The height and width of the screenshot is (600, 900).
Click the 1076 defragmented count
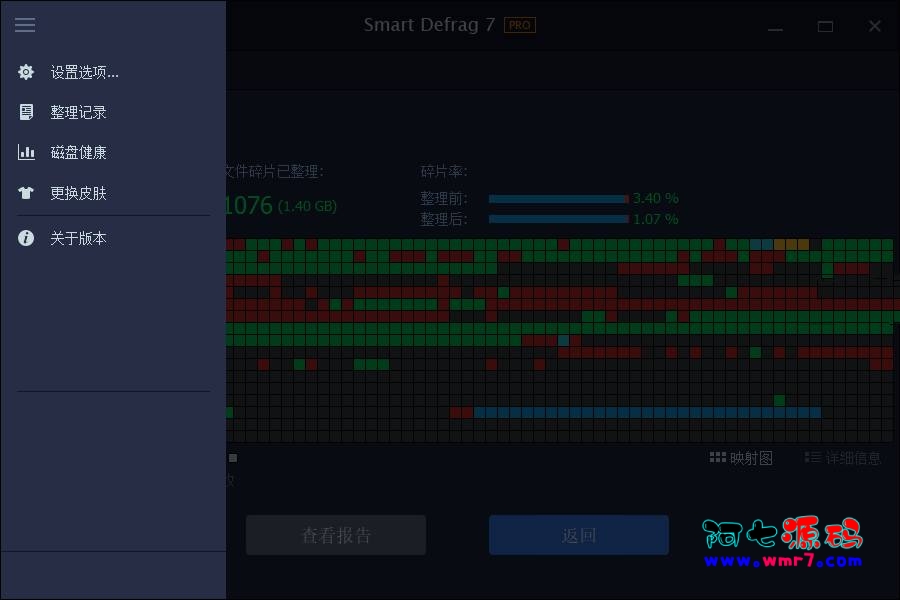[x=249, y=205]
